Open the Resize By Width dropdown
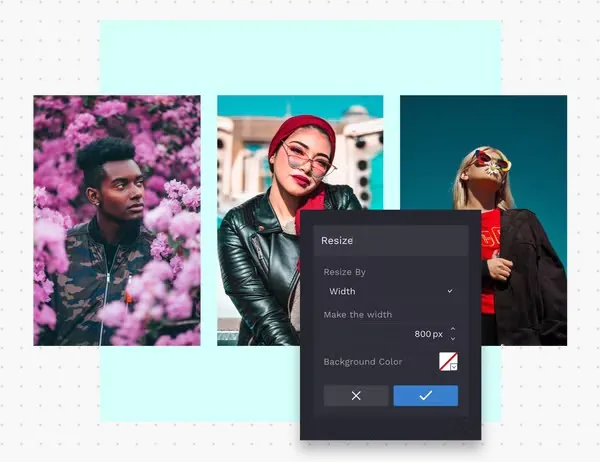600x462 pixels. (390, 291)
